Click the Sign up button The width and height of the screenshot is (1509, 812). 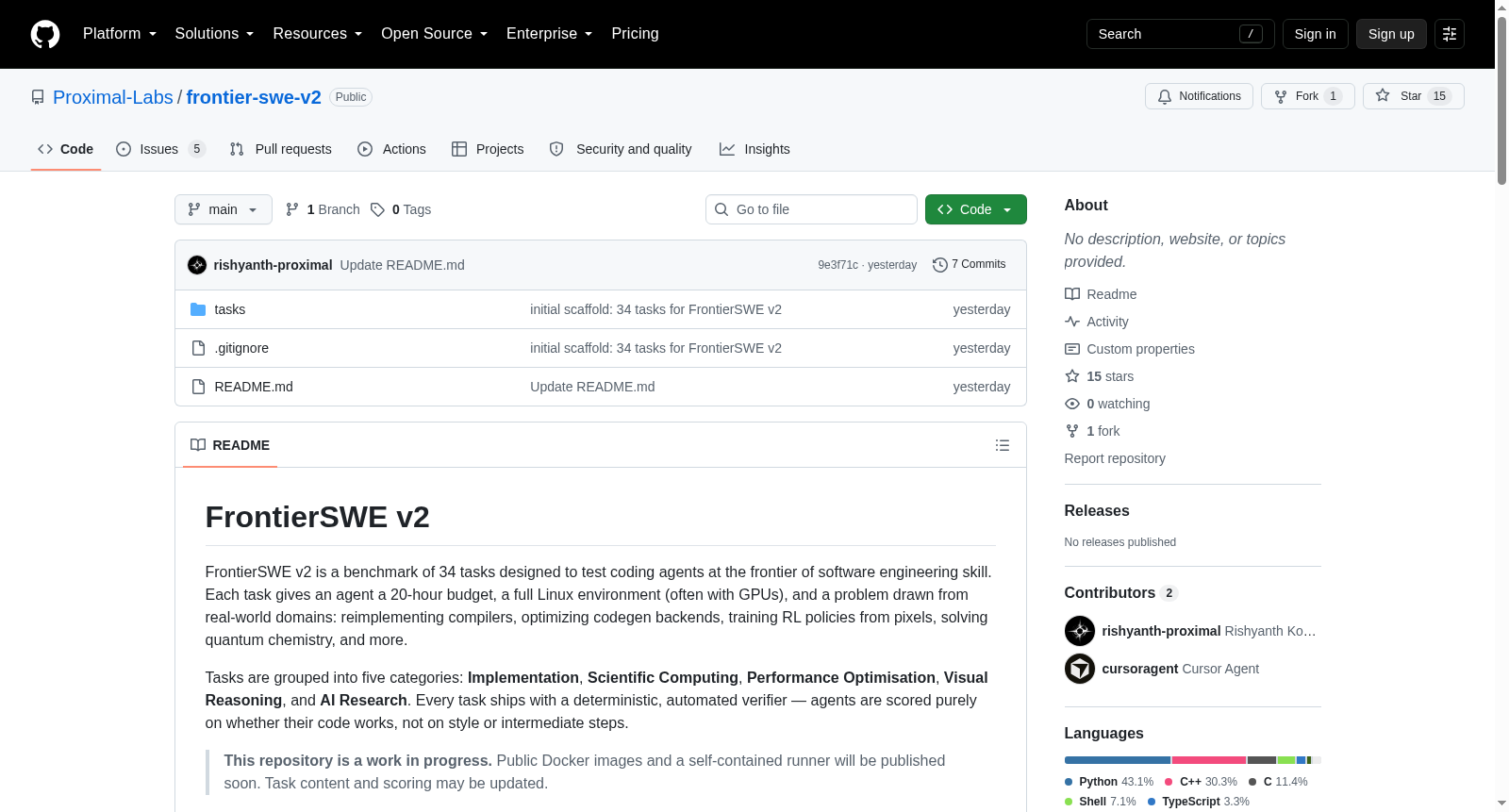1391,34
